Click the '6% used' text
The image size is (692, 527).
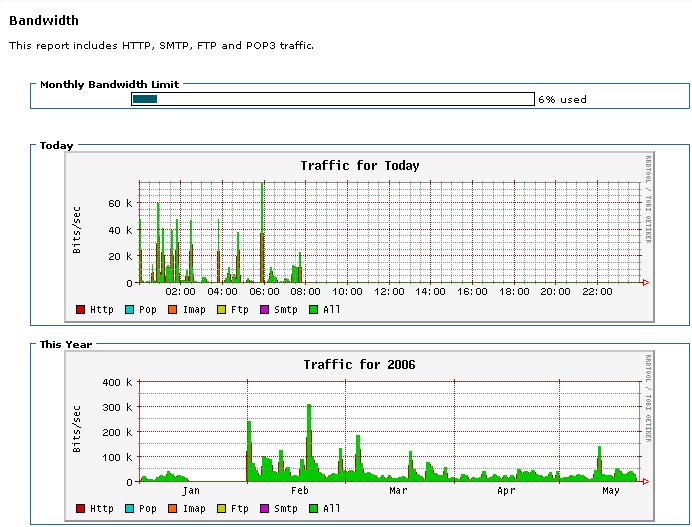pos(562,100)
